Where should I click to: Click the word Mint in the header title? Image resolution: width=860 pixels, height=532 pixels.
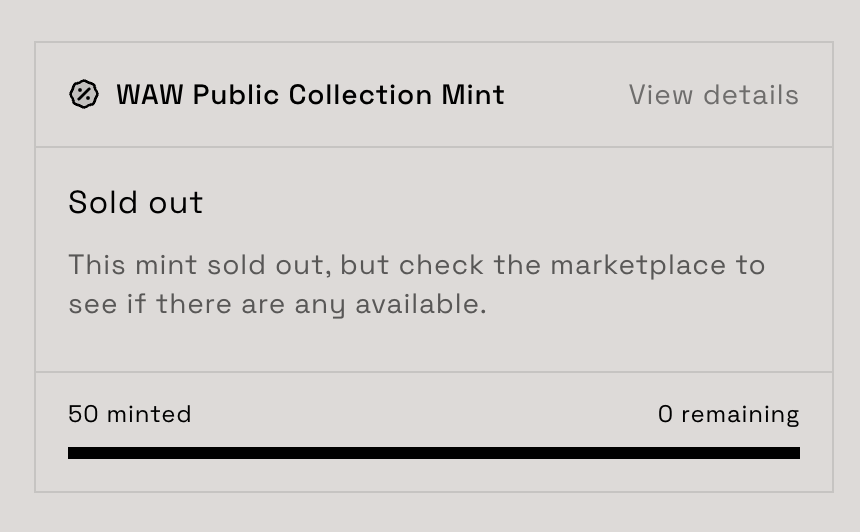pos(473,95)
